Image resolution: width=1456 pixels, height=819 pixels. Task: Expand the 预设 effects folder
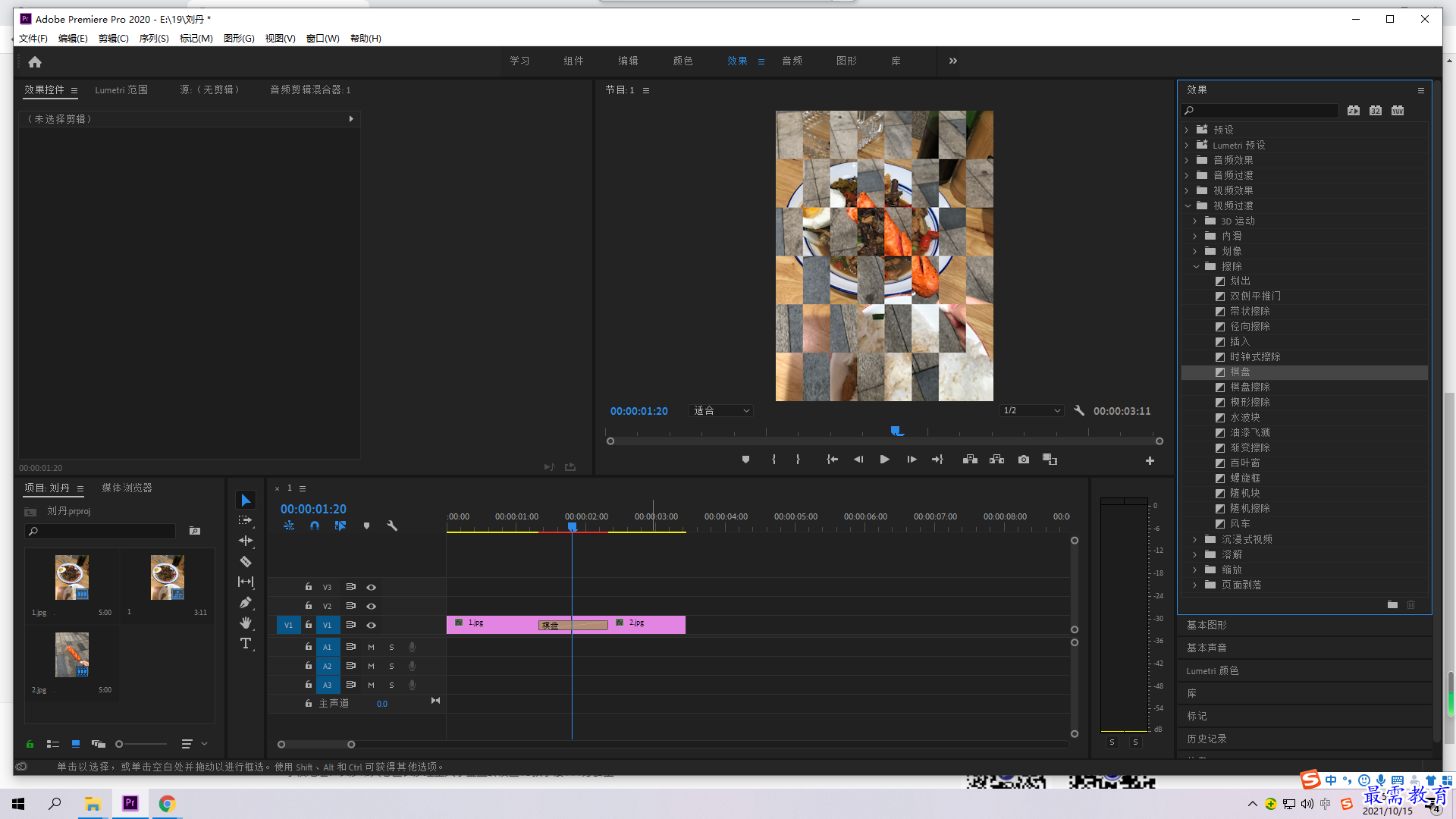1187,130
